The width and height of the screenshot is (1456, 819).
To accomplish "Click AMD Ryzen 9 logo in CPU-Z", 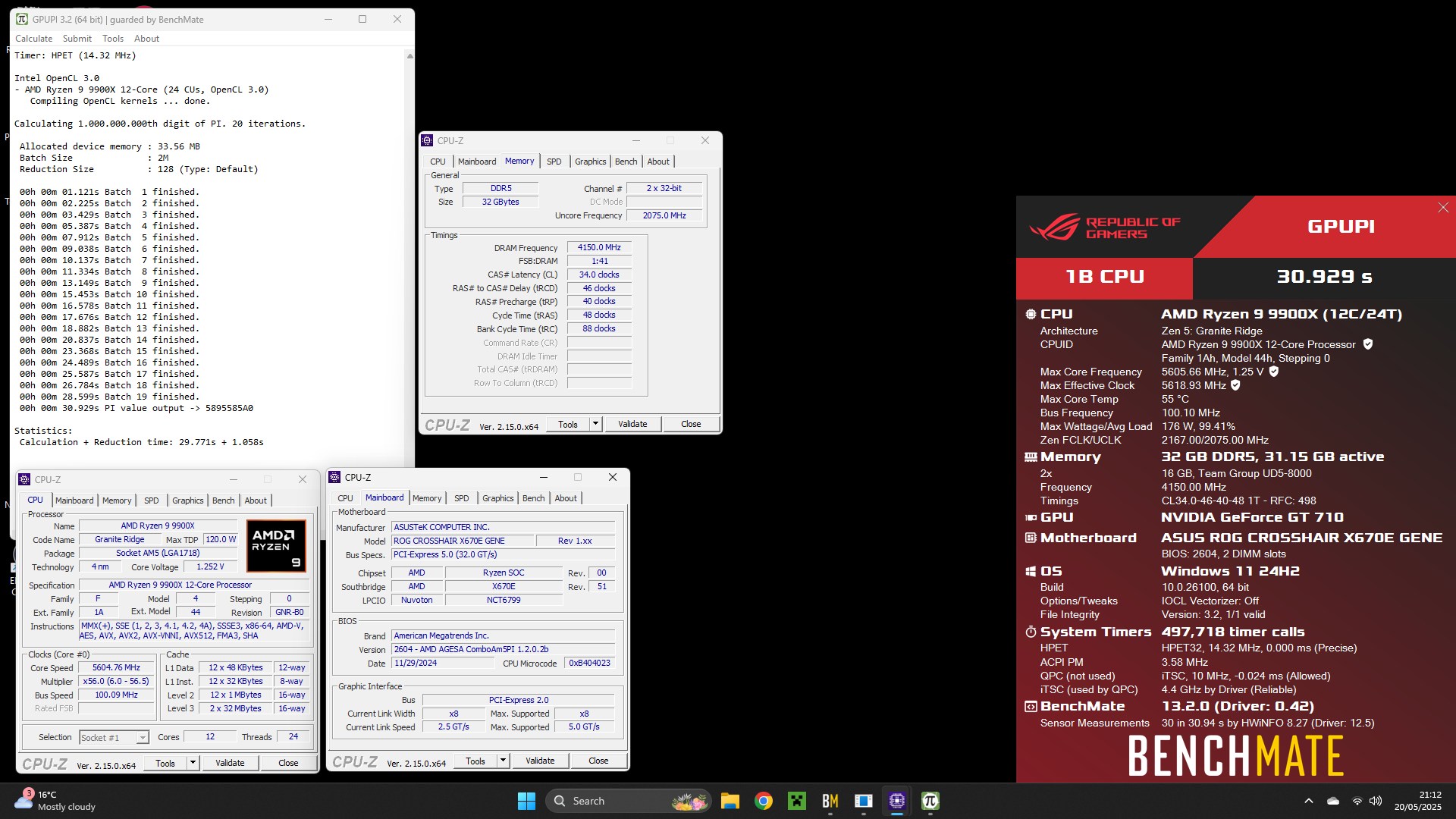I will 276,545.
